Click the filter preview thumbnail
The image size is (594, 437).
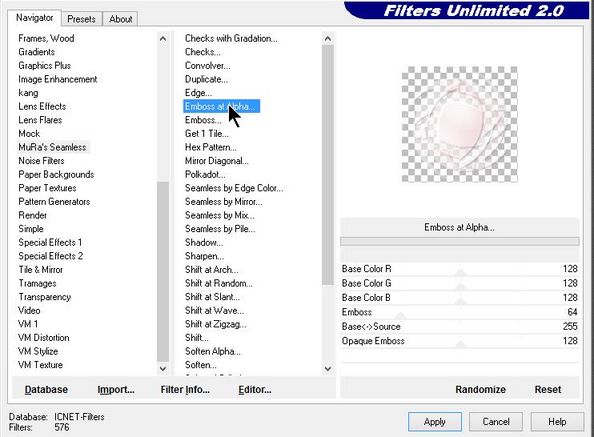pos(460,125)
